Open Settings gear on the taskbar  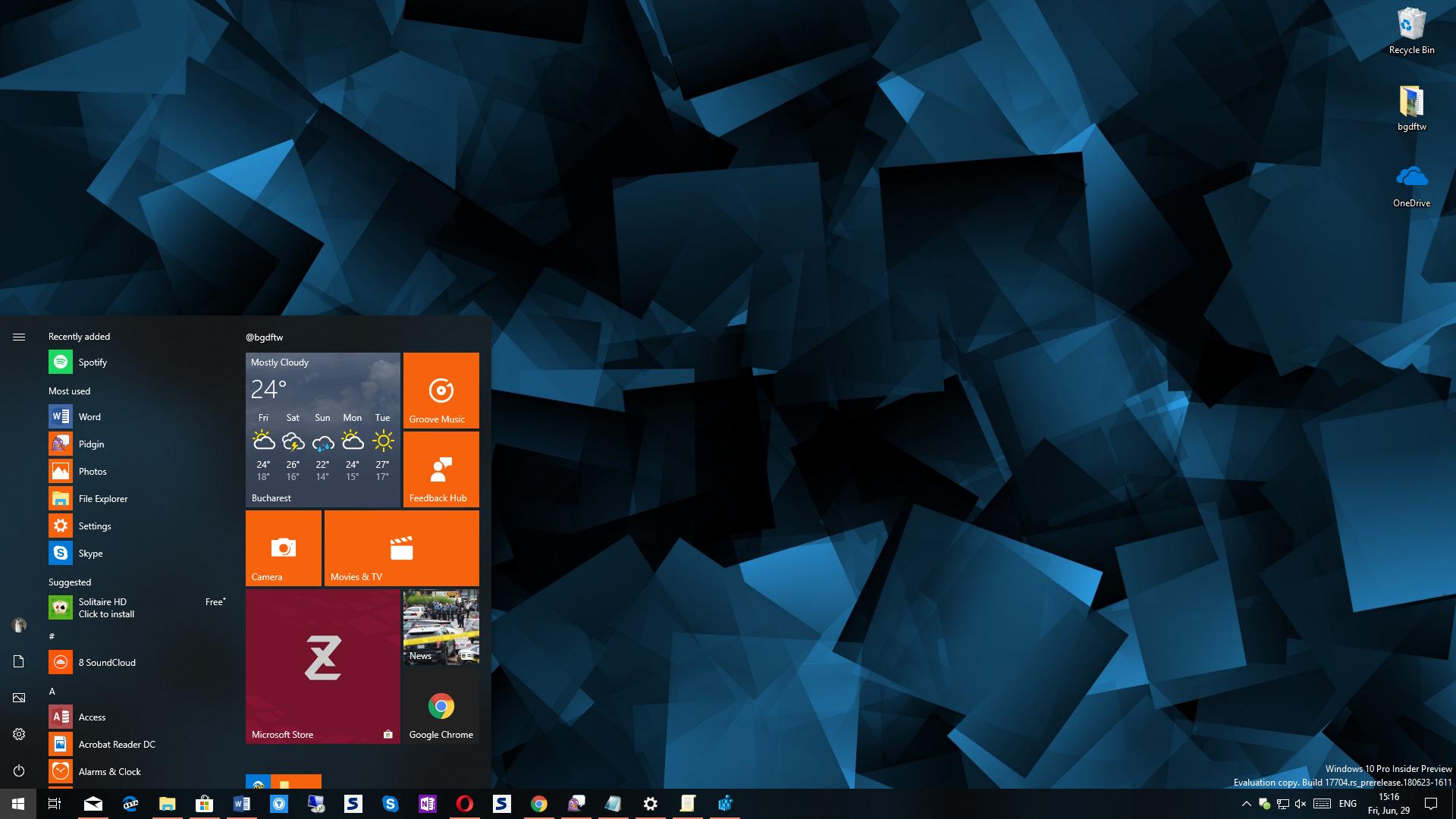(x=651, y=804)
